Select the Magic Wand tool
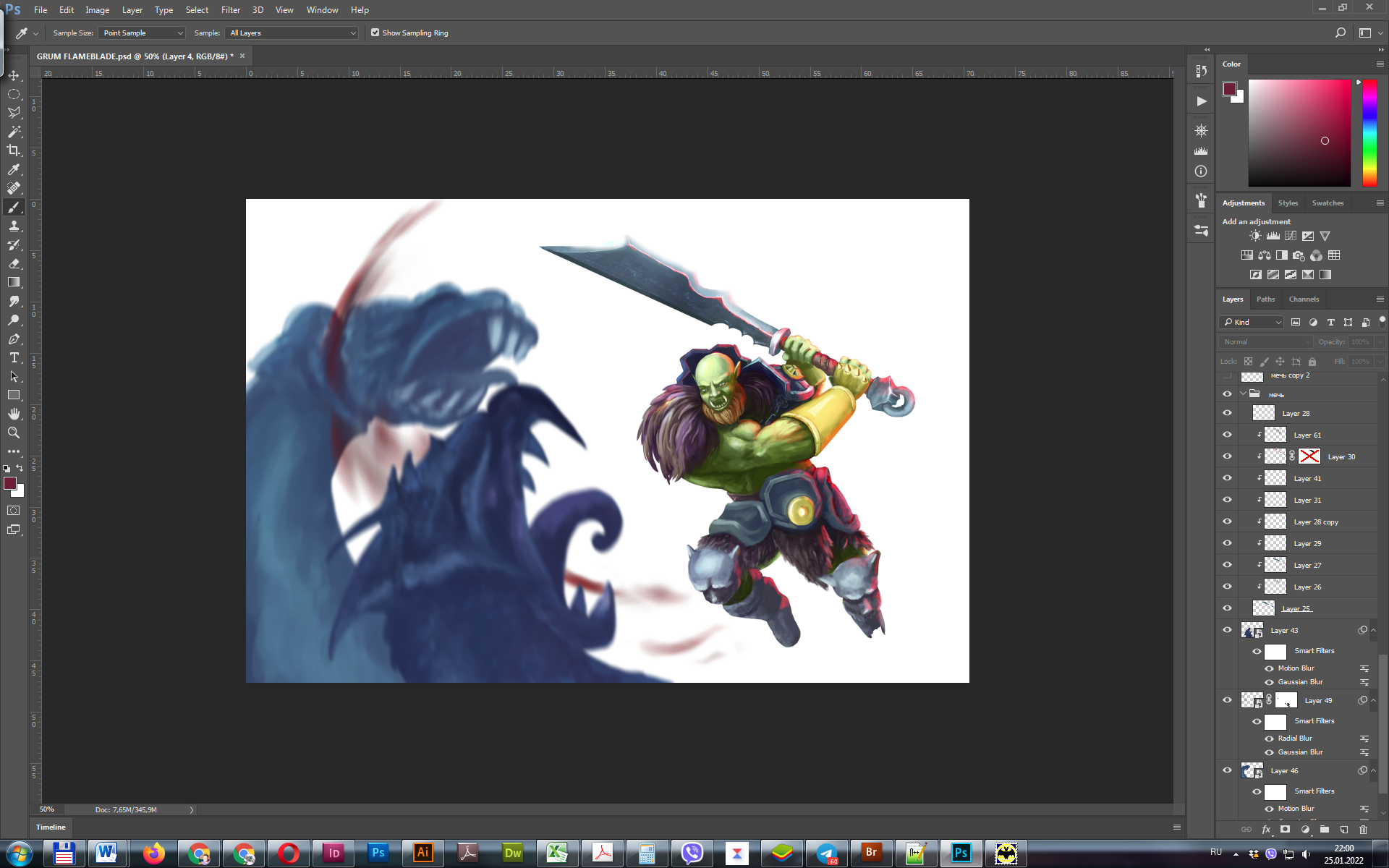Viewport: 1389px width, 868px height. coord(14,132)
